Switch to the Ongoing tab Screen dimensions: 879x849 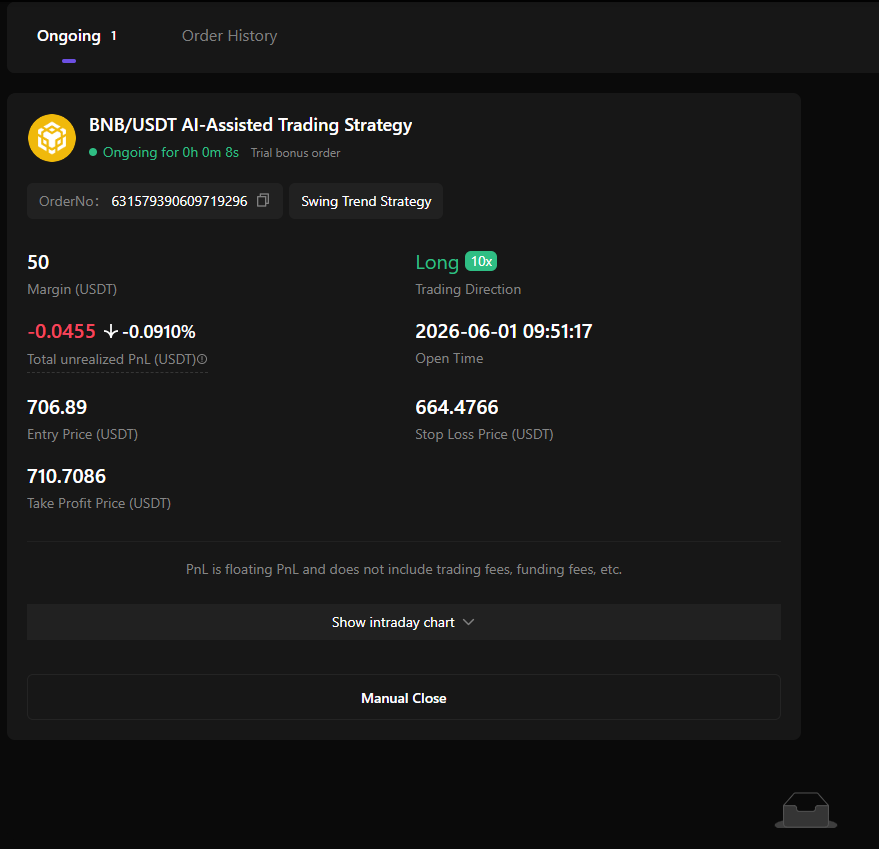pos(69,36)
